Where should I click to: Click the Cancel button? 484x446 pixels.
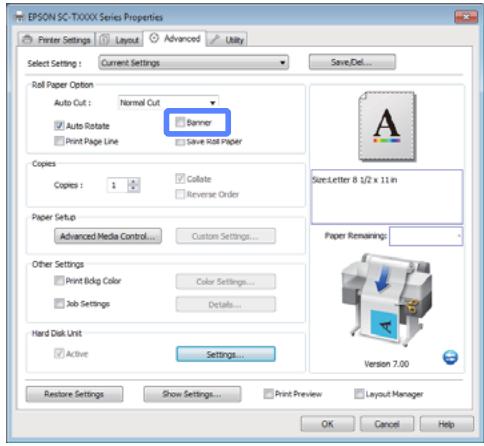[387, 424]
